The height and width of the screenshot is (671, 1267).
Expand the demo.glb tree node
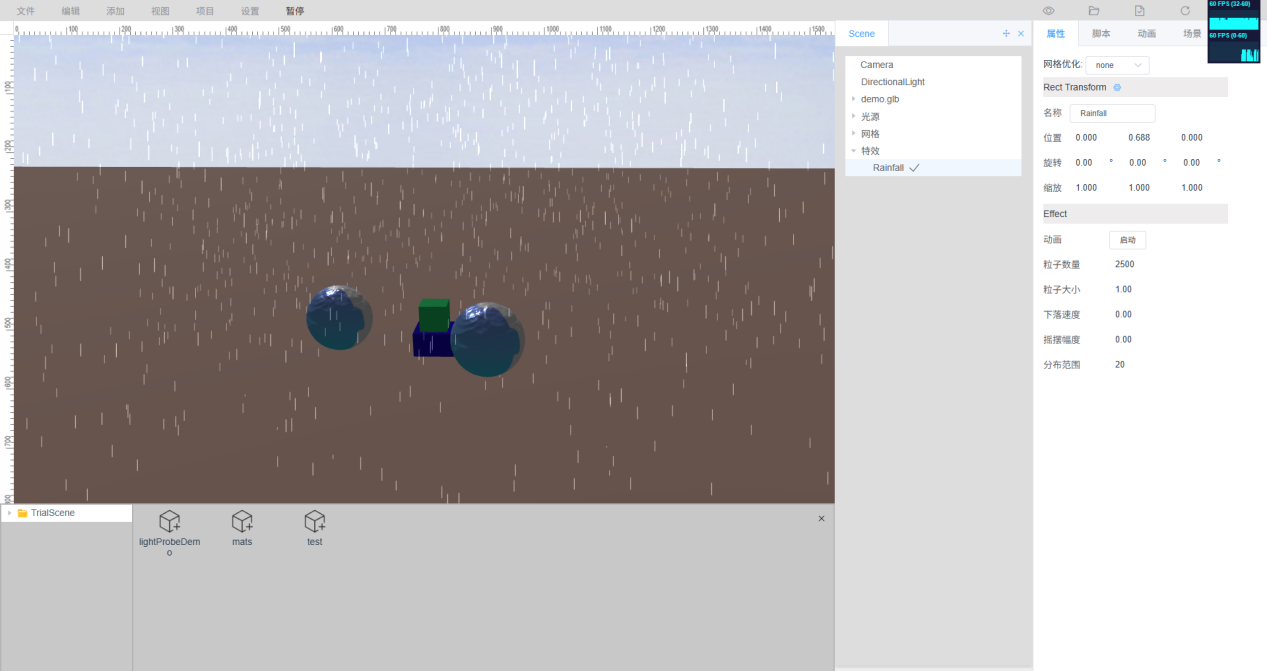[x=853, y=99]
